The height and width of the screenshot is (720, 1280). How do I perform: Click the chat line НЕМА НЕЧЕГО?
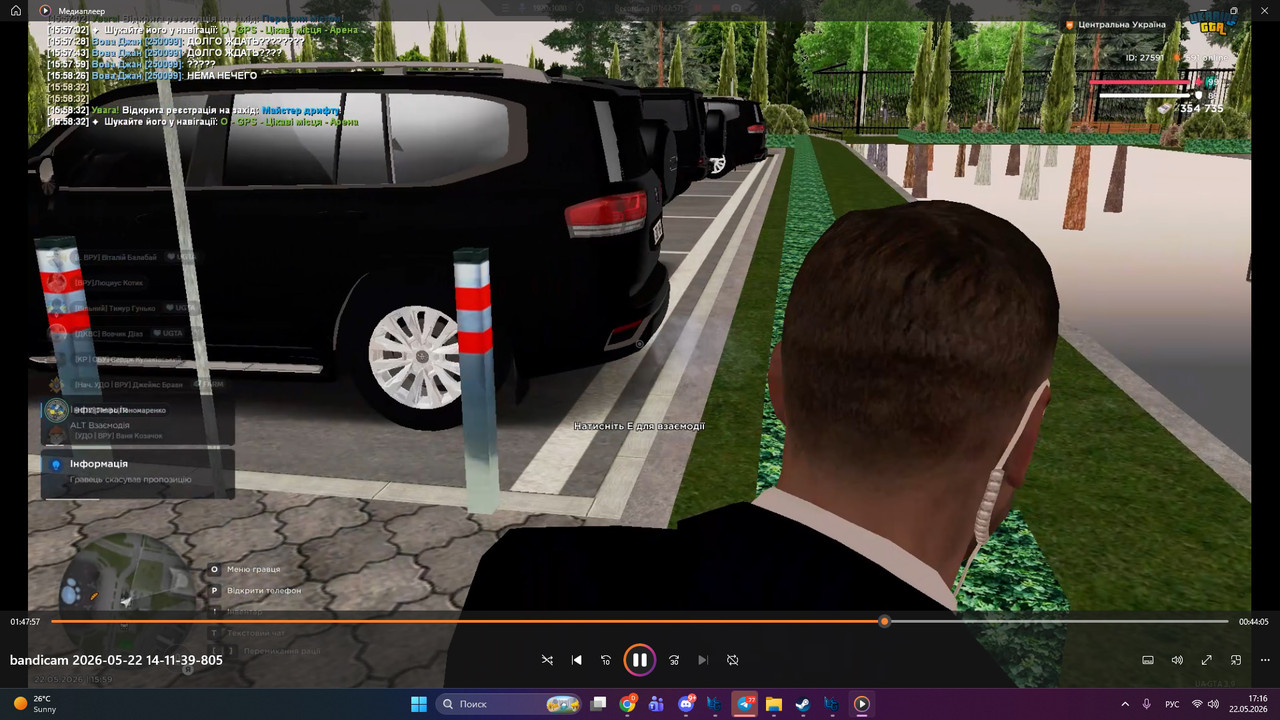tap(221, 75)
